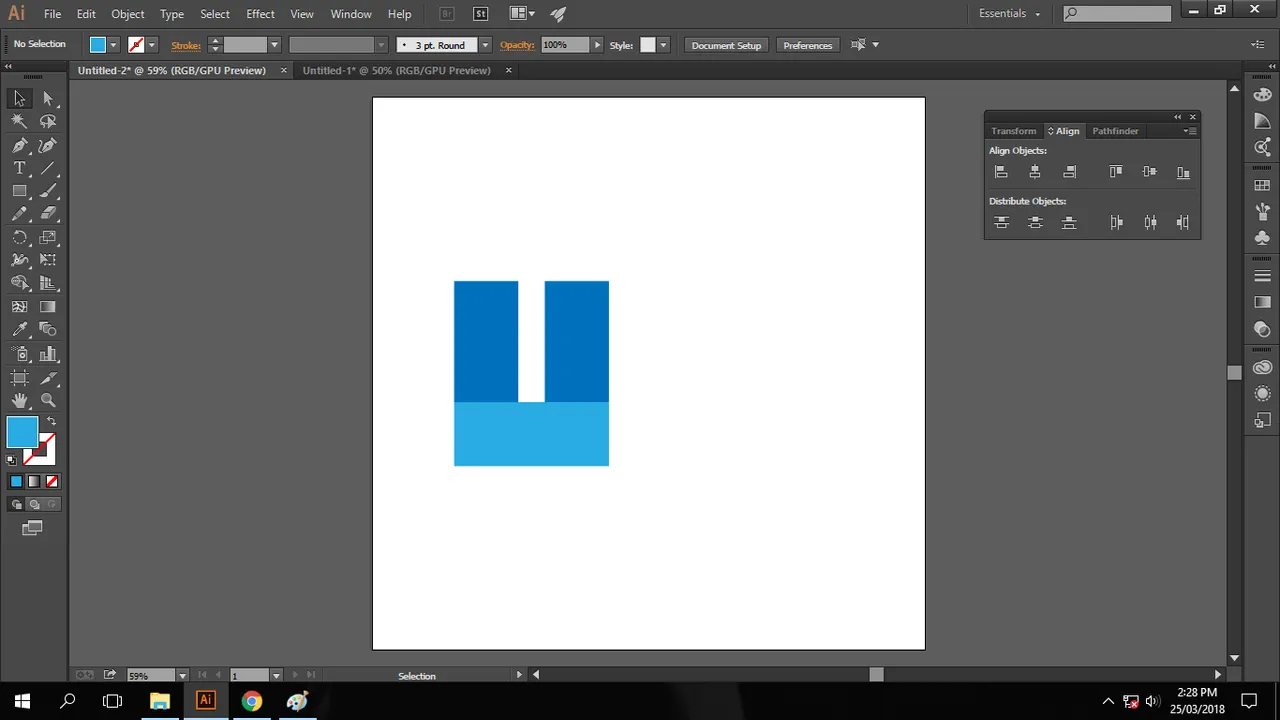The image size is (1280, 720).
Task: Choose the Lasso tool
Action: (x=48, y=121)
